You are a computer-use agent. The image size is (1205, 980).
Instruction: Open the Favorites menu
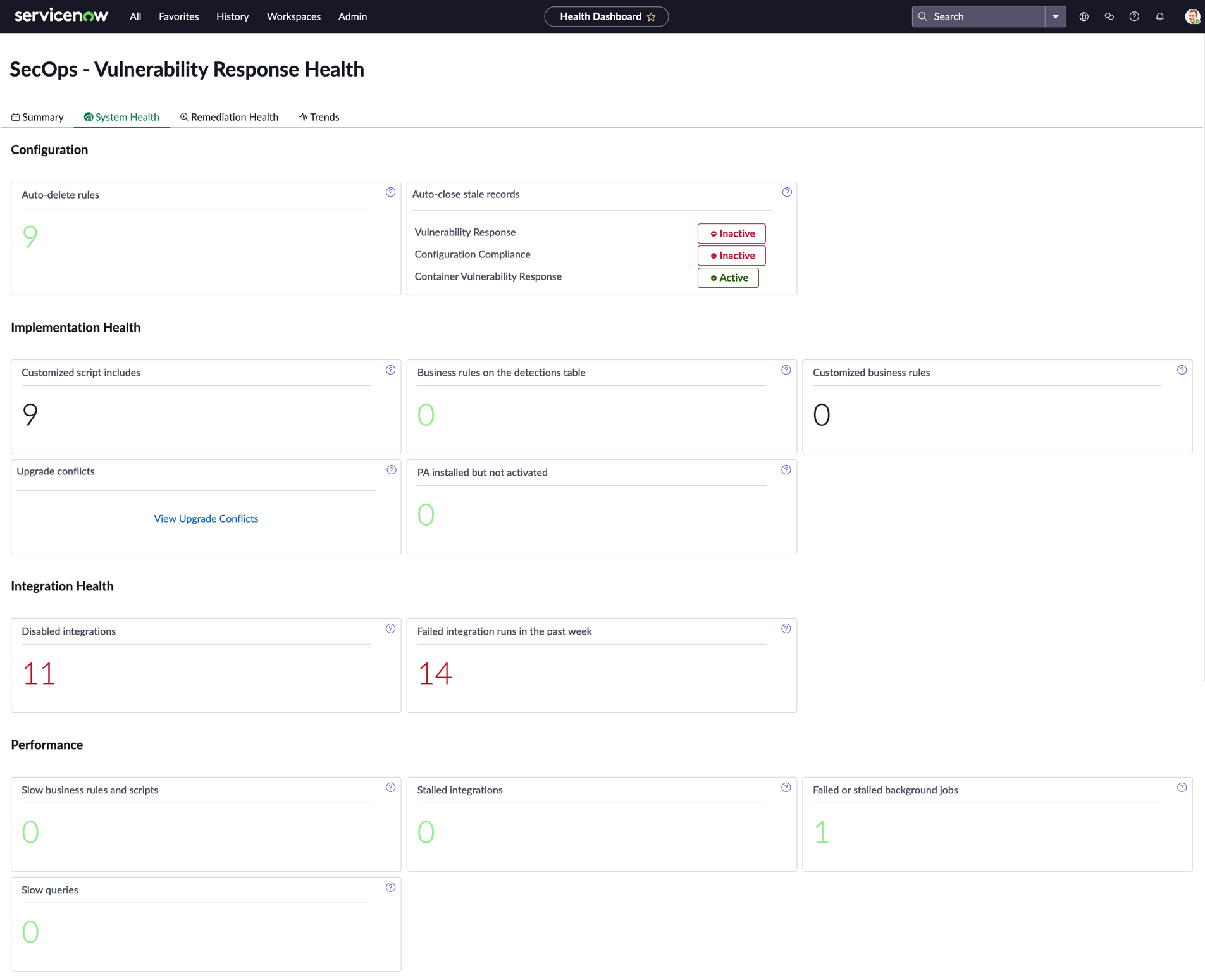178,16
